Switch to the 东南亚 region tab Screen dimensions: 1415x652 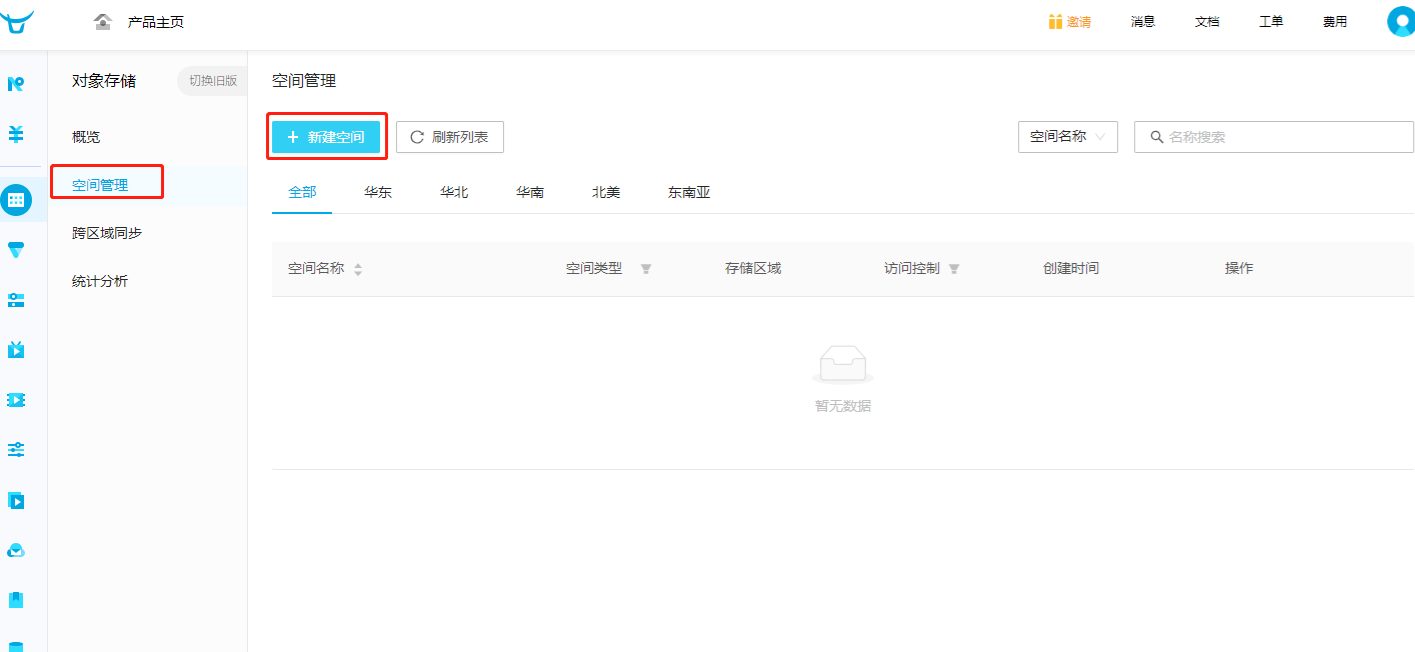[x=689, y=192]
